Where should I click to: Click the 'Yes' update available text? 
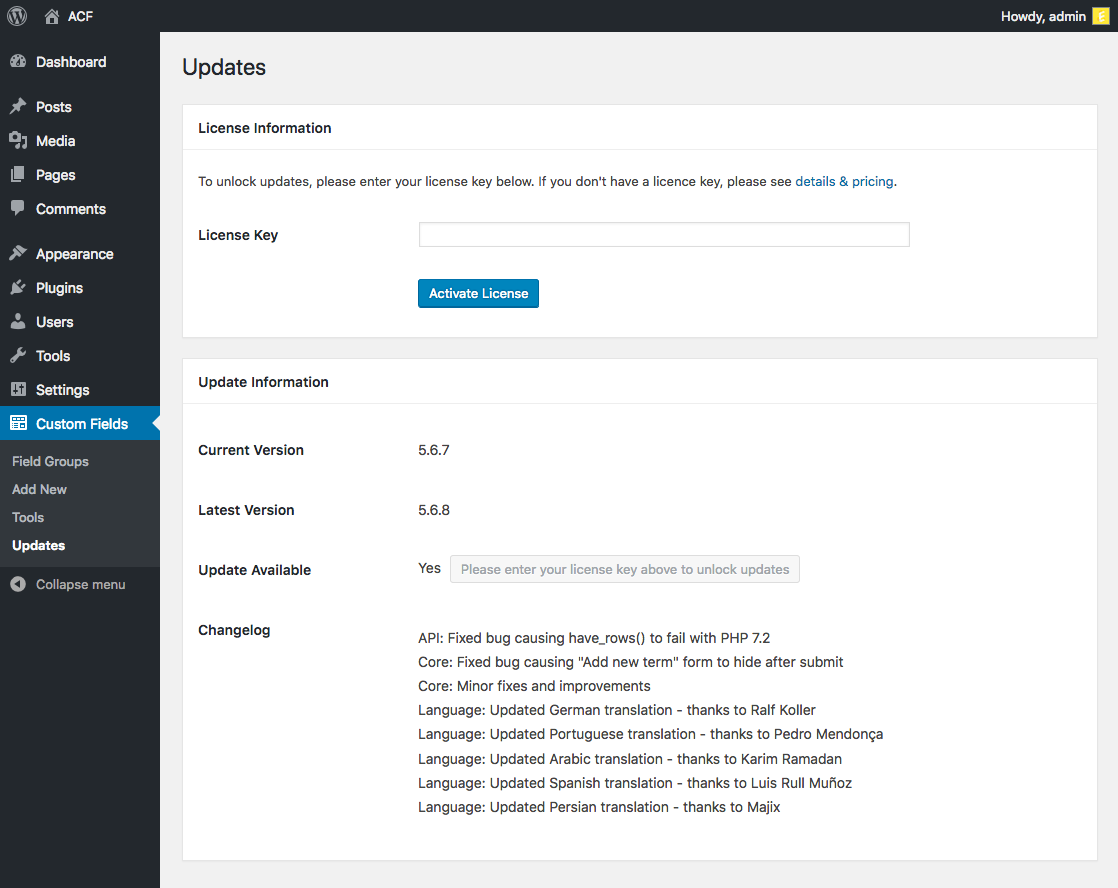click(429, 568)
